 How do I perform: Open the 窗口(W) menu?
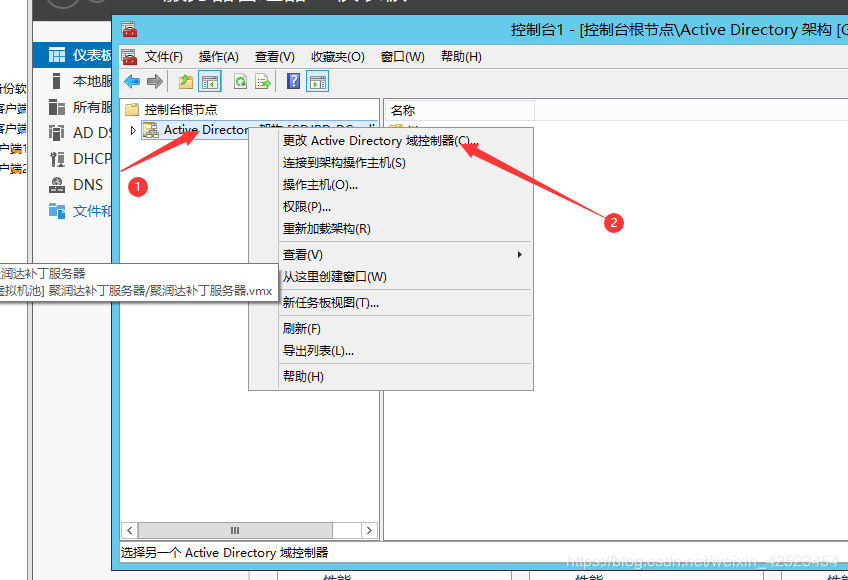[402, 57]
